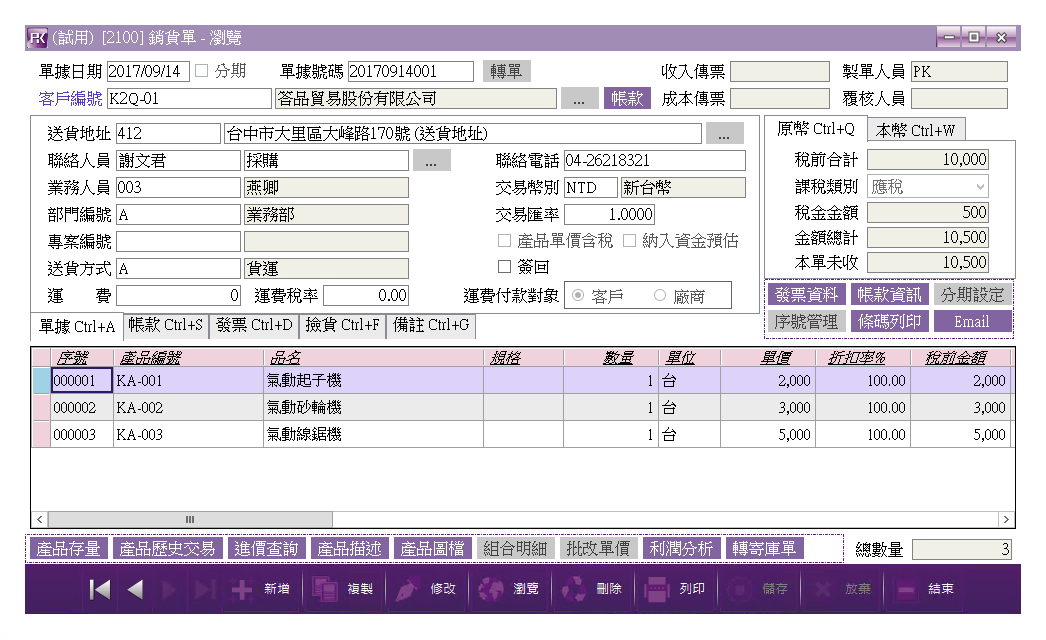1046x640 pixels.
Task: Click the 條碼列印 button
Action: coord(889,322)
